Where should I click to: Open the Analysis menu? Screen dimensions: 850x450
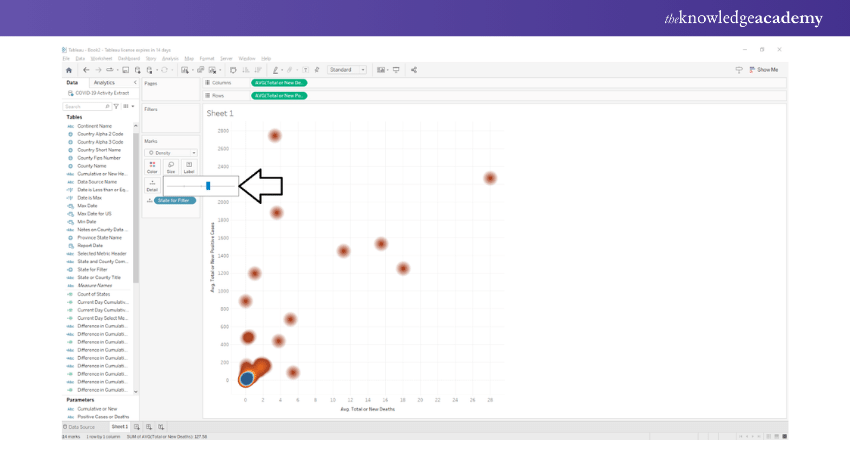(x=172, y=59)
